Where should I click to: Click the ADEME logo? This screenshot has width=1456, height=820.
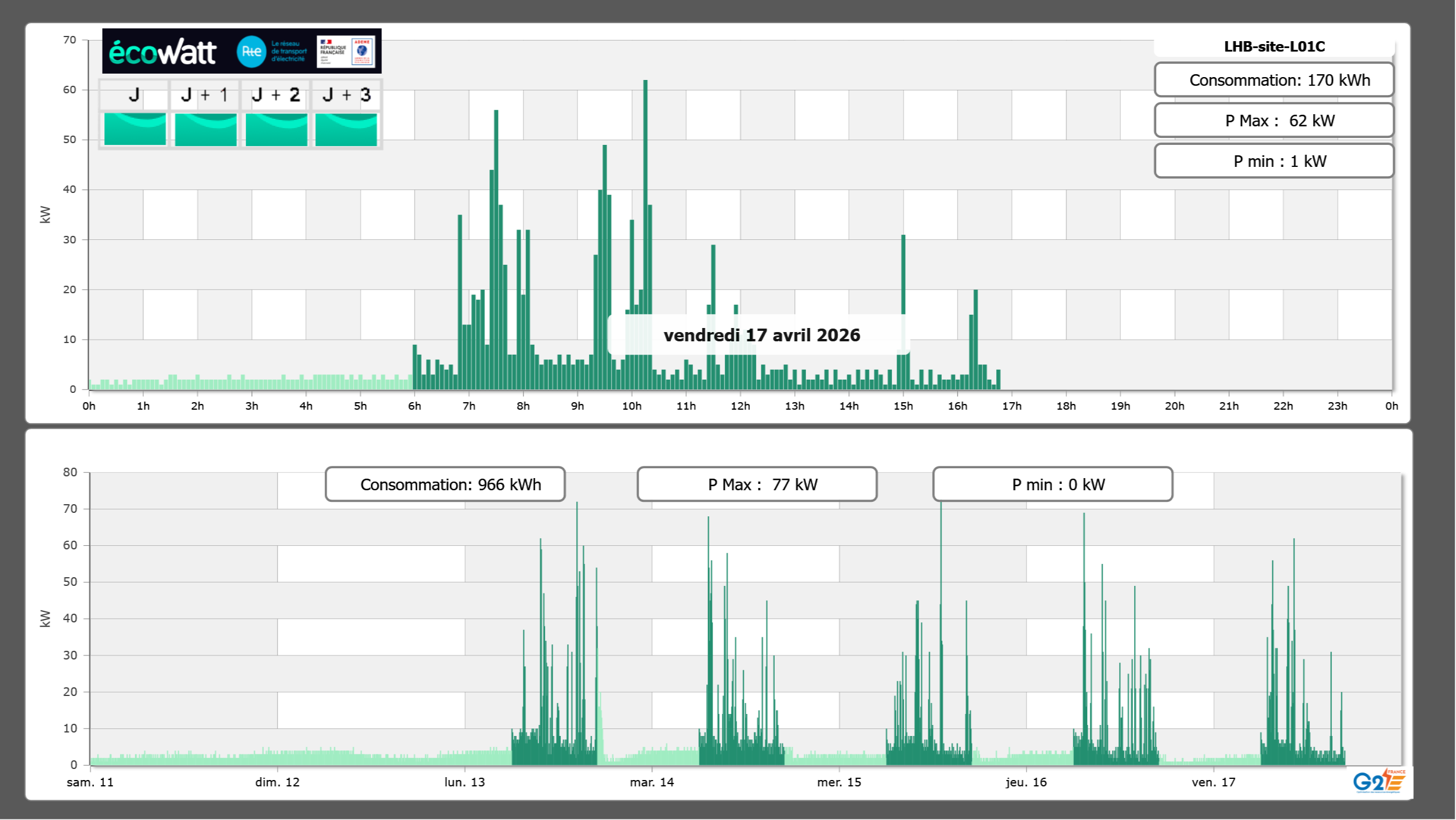click(x=362, y=51)
